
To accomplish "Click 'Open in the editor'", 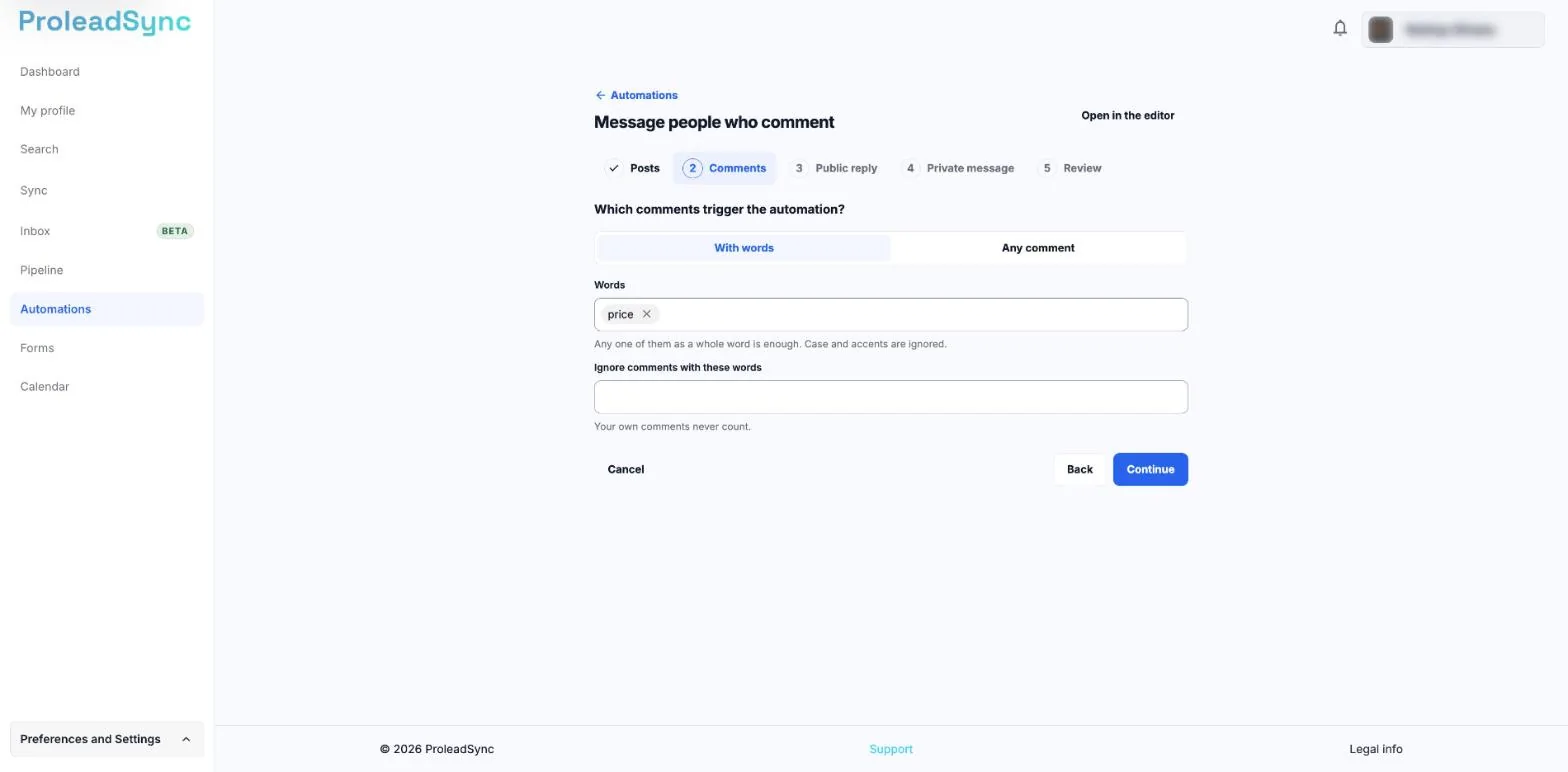I will coord(1128,116).
